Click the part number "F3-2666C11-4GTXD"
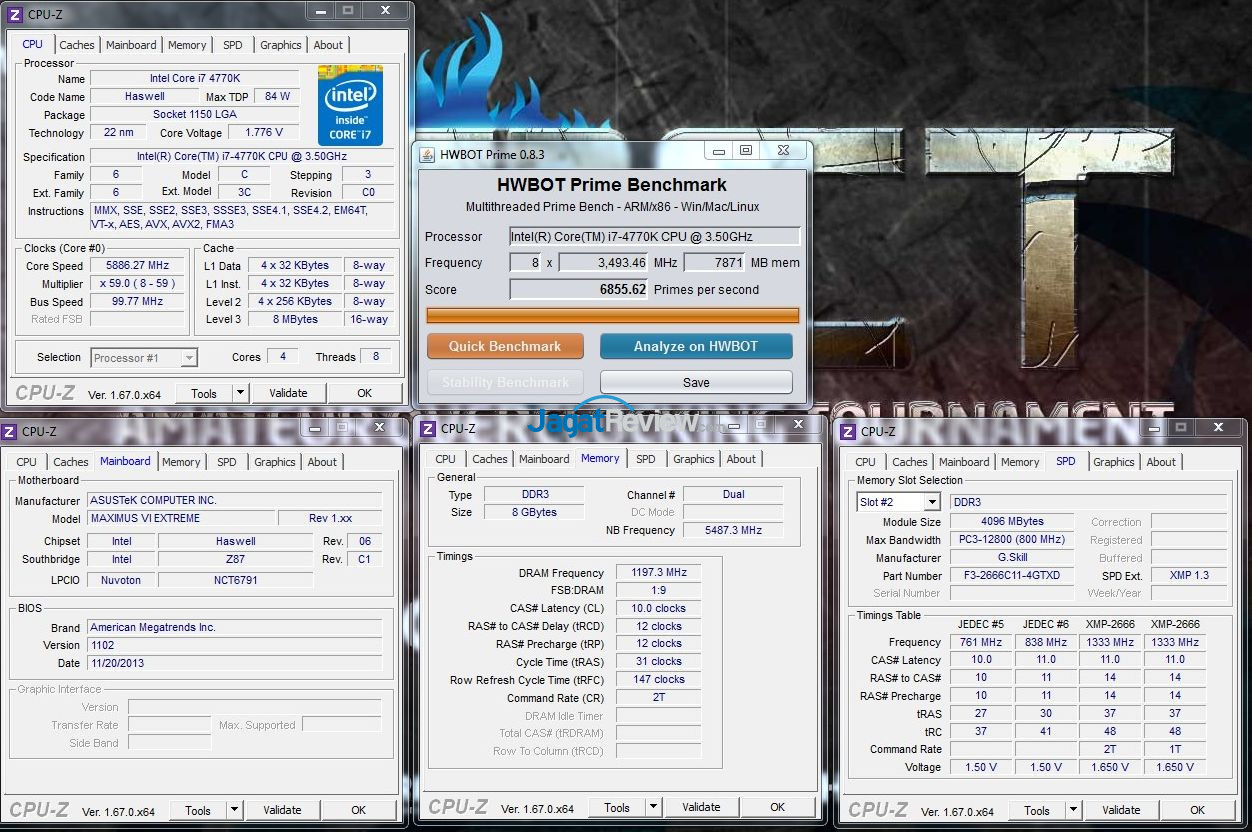Viewport: 1252px width, 832px height. [x=1013, y=576]
